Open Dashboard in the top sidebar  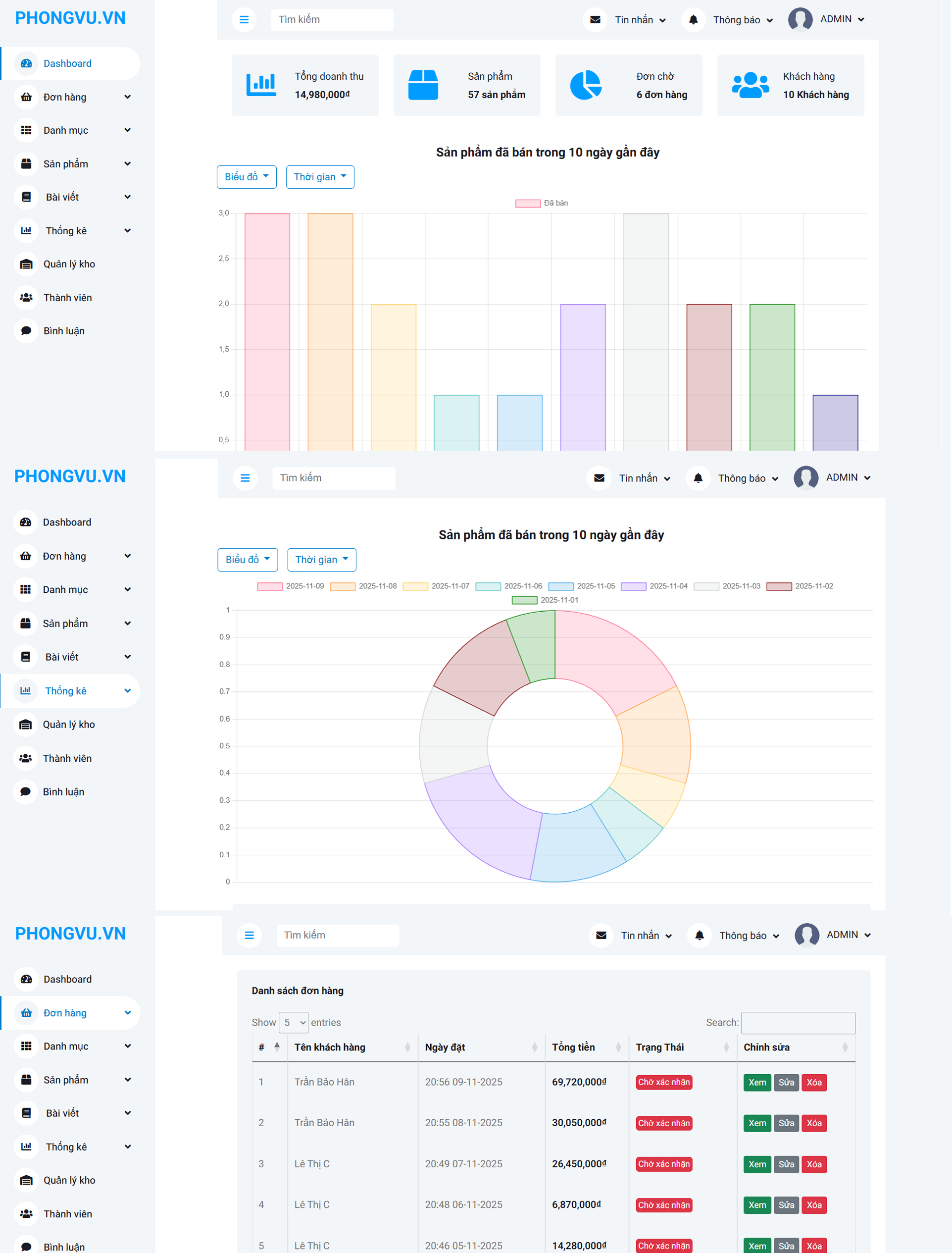pos(67,63)
